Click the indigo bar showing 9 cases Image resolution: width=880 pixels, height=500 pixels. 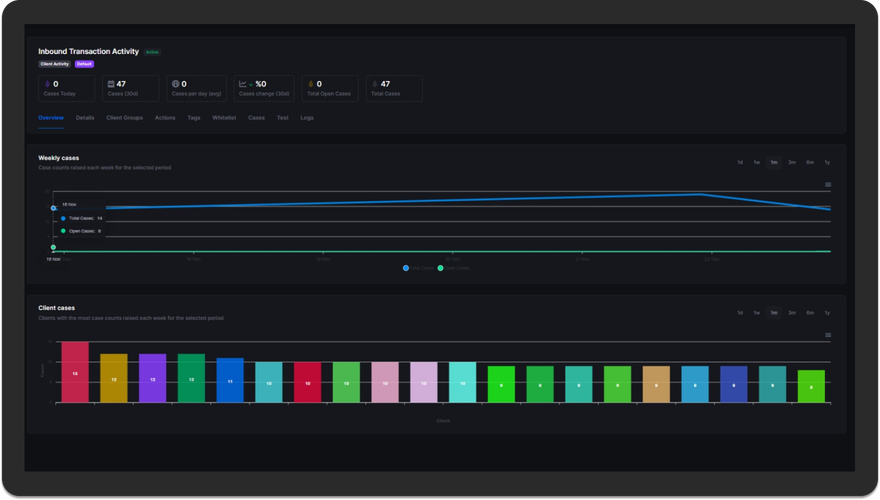pyautogui.click(x=734, y=384)
